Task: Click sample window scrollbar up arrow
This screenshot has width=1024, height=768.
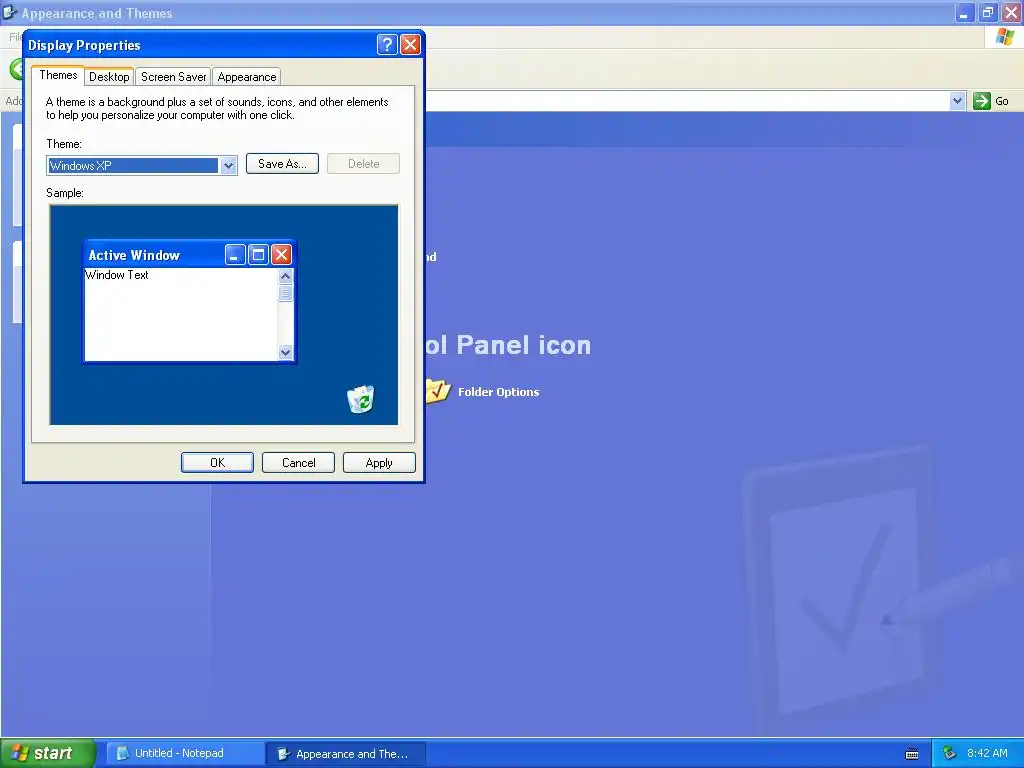Action: click(285, 276)
